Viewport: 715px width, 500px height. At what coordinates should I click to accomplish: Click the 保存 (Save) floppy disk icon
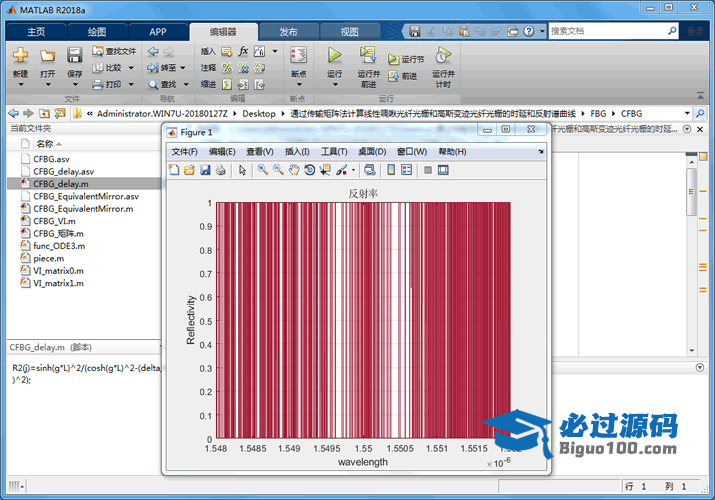point(74,55)
